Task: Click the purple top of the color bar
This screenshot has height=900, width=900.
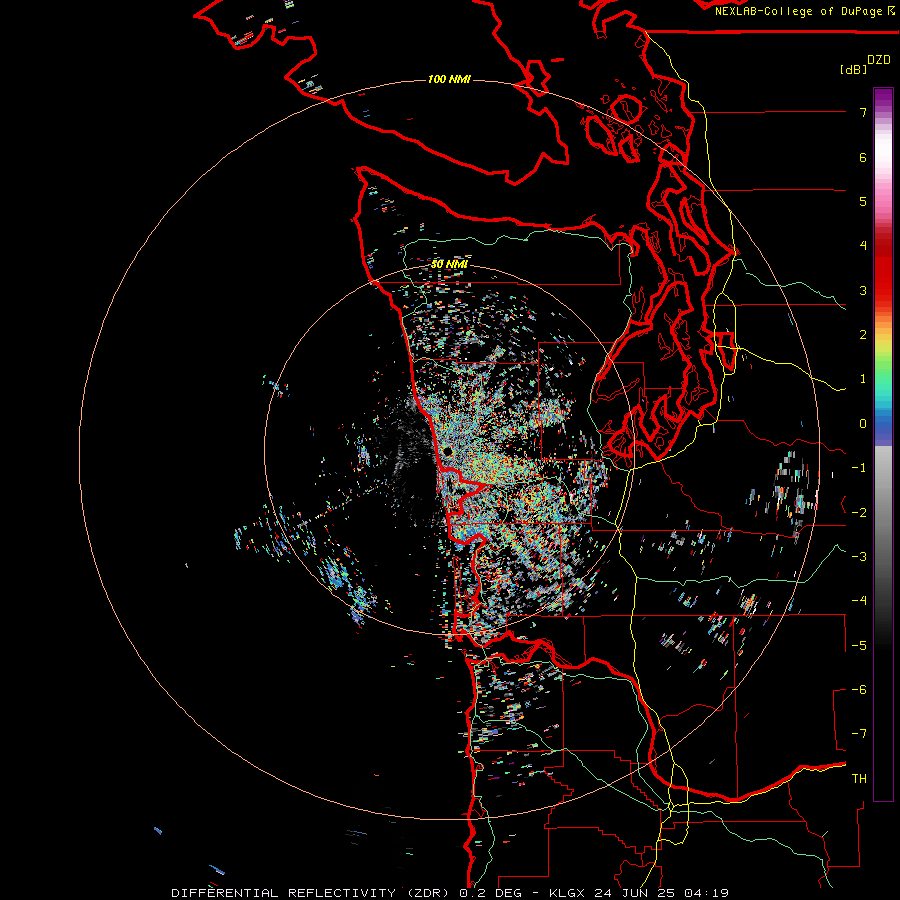Action: [x=883, y=98]
